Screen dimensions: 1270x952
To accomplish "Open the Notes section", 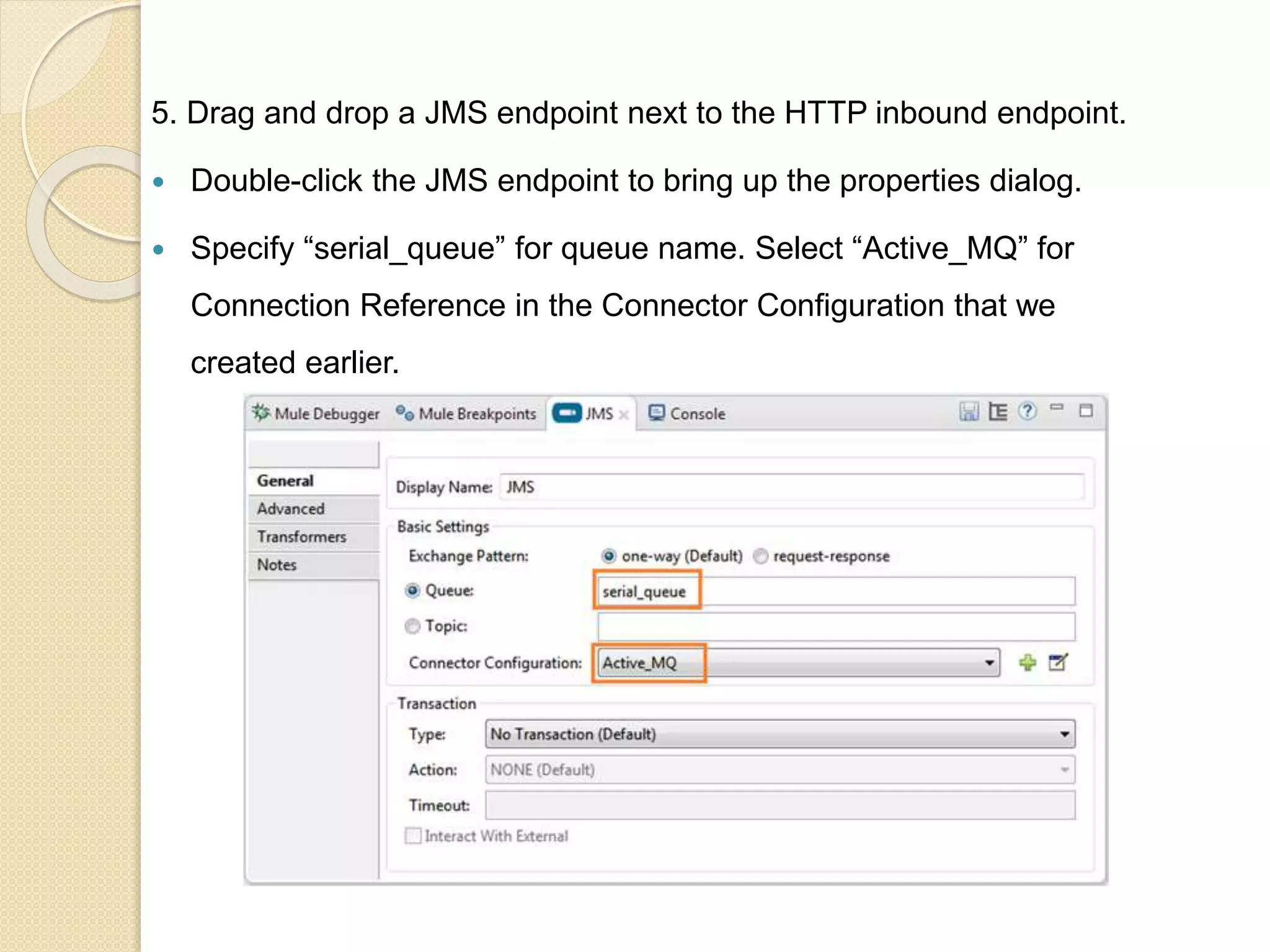I will 313,565.
